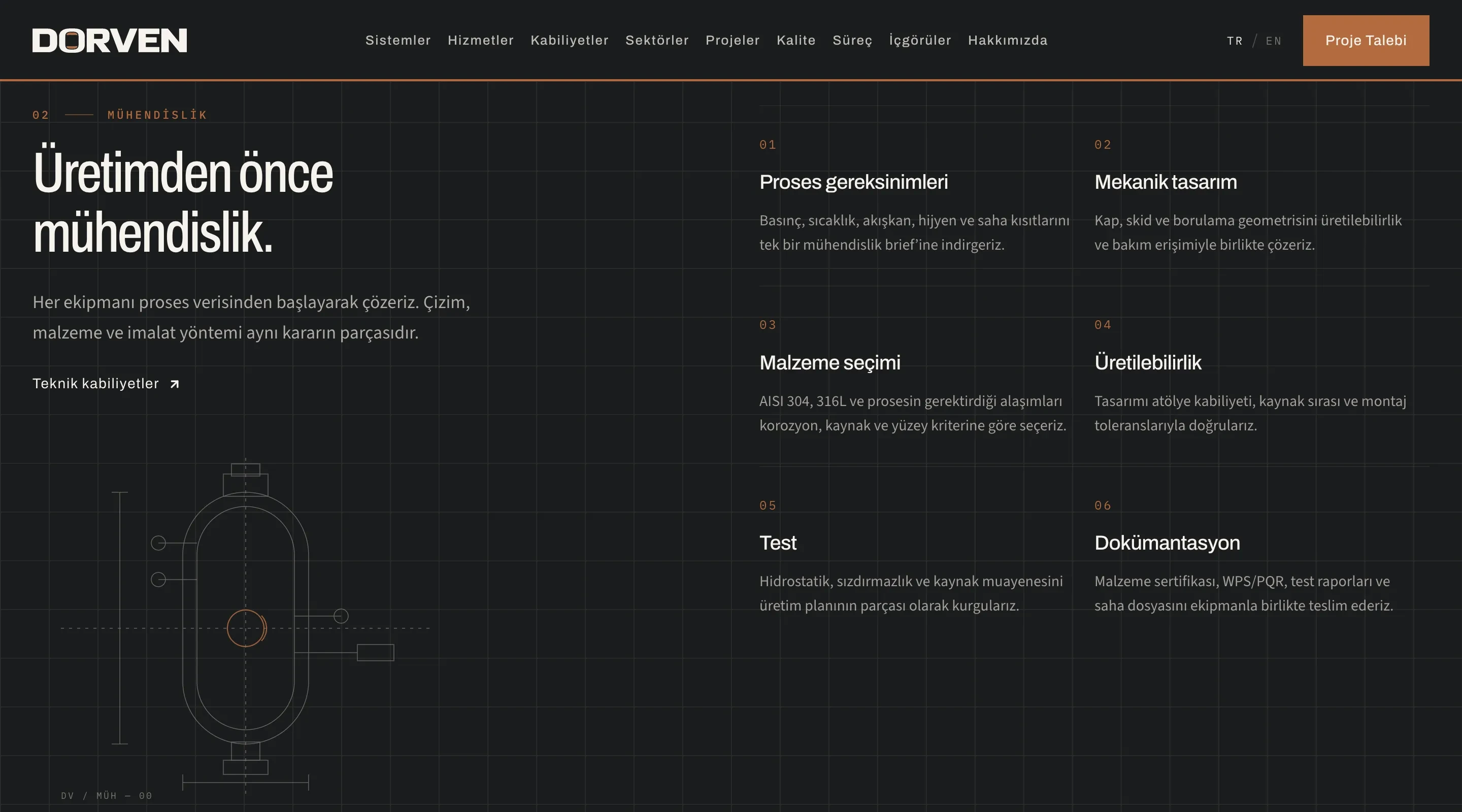Open the Kalite nav item
This screenshot has width=1462, height=812.
point(795,40)
